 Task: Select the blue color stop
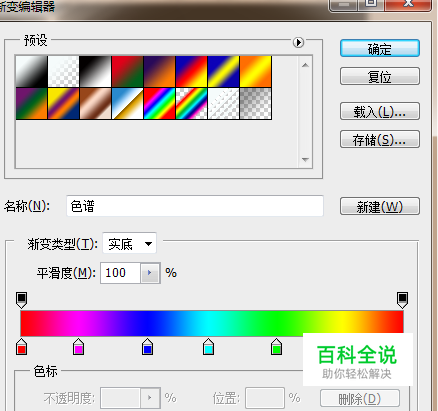(x=147, y=347)
